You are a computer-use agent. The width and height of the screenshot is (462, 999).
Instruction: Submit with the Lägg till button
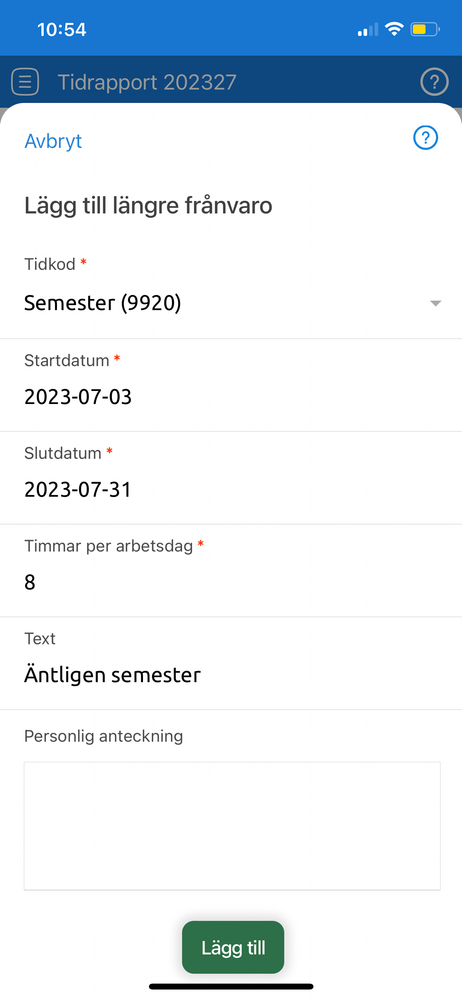pos(233,947)
